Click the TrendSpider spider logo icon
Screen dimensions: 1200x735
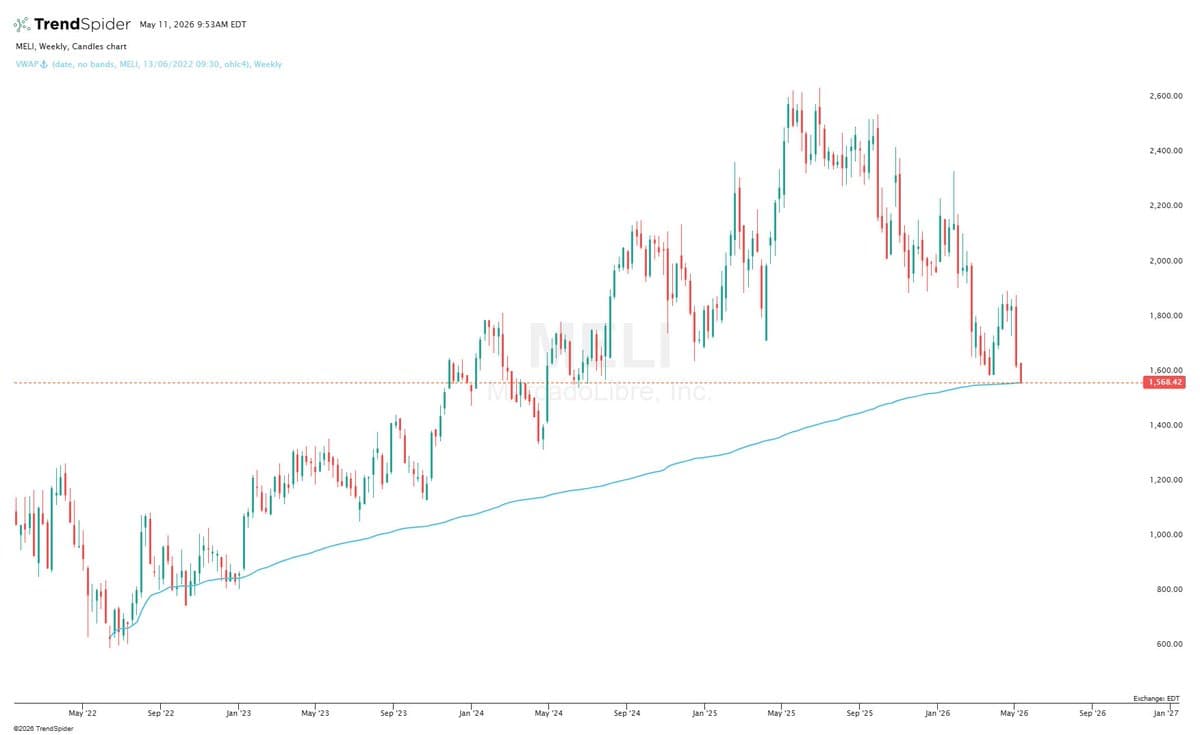(22, 24)
